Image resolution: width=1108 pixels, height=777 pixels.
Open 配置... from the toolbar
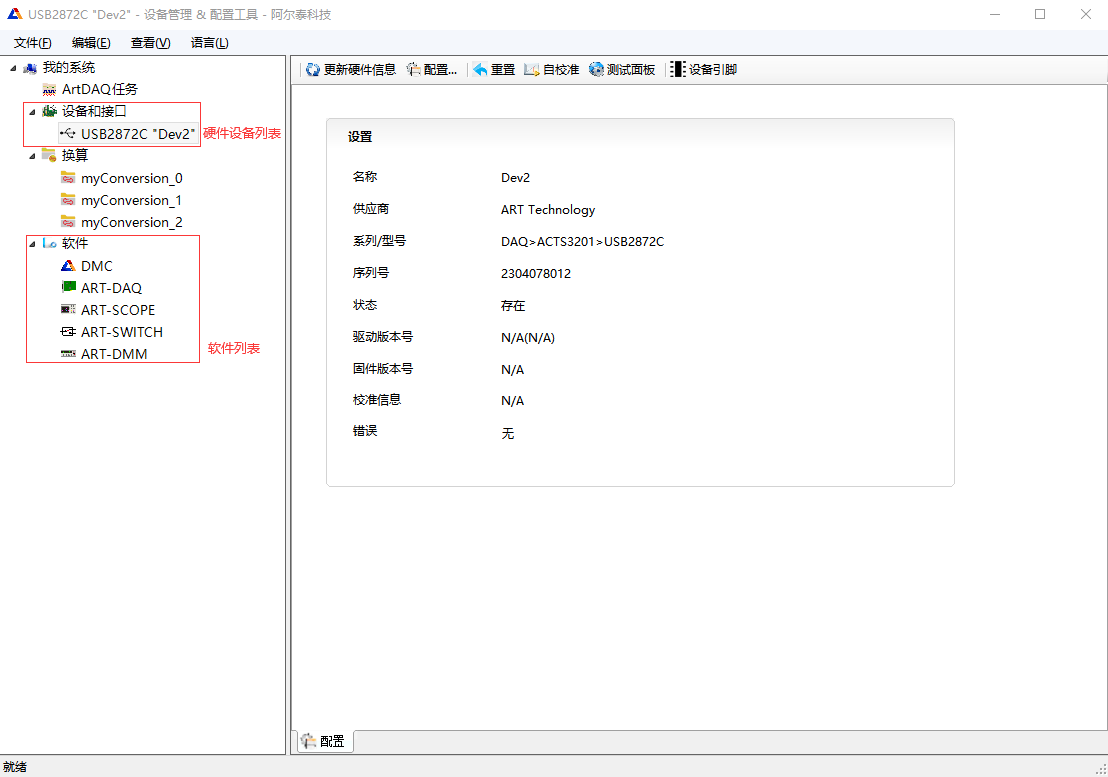[x=413, y=70]
